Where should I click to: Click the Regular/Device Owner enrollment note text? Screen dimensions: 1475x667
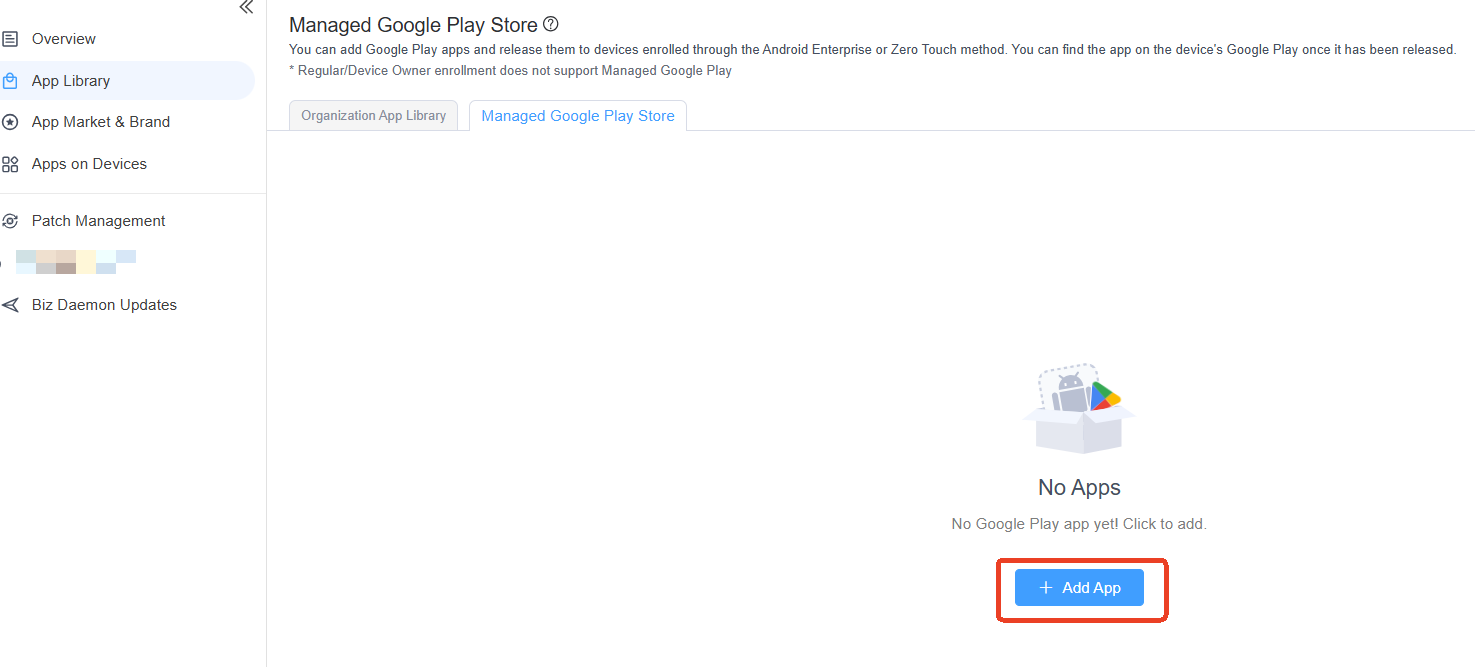click(x=510, y=71)
